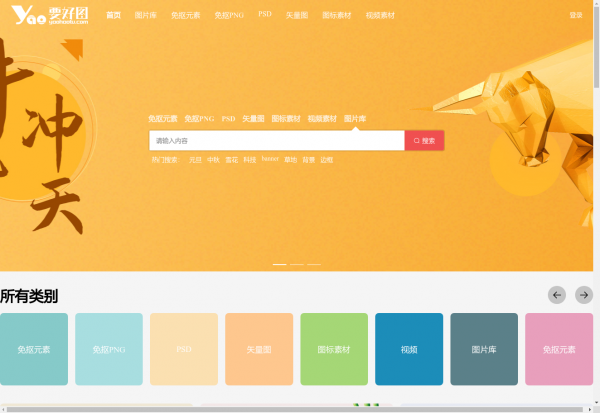Open 首页 in the top navigation
This screenshot has width=600, height=413.
point(114,16)
